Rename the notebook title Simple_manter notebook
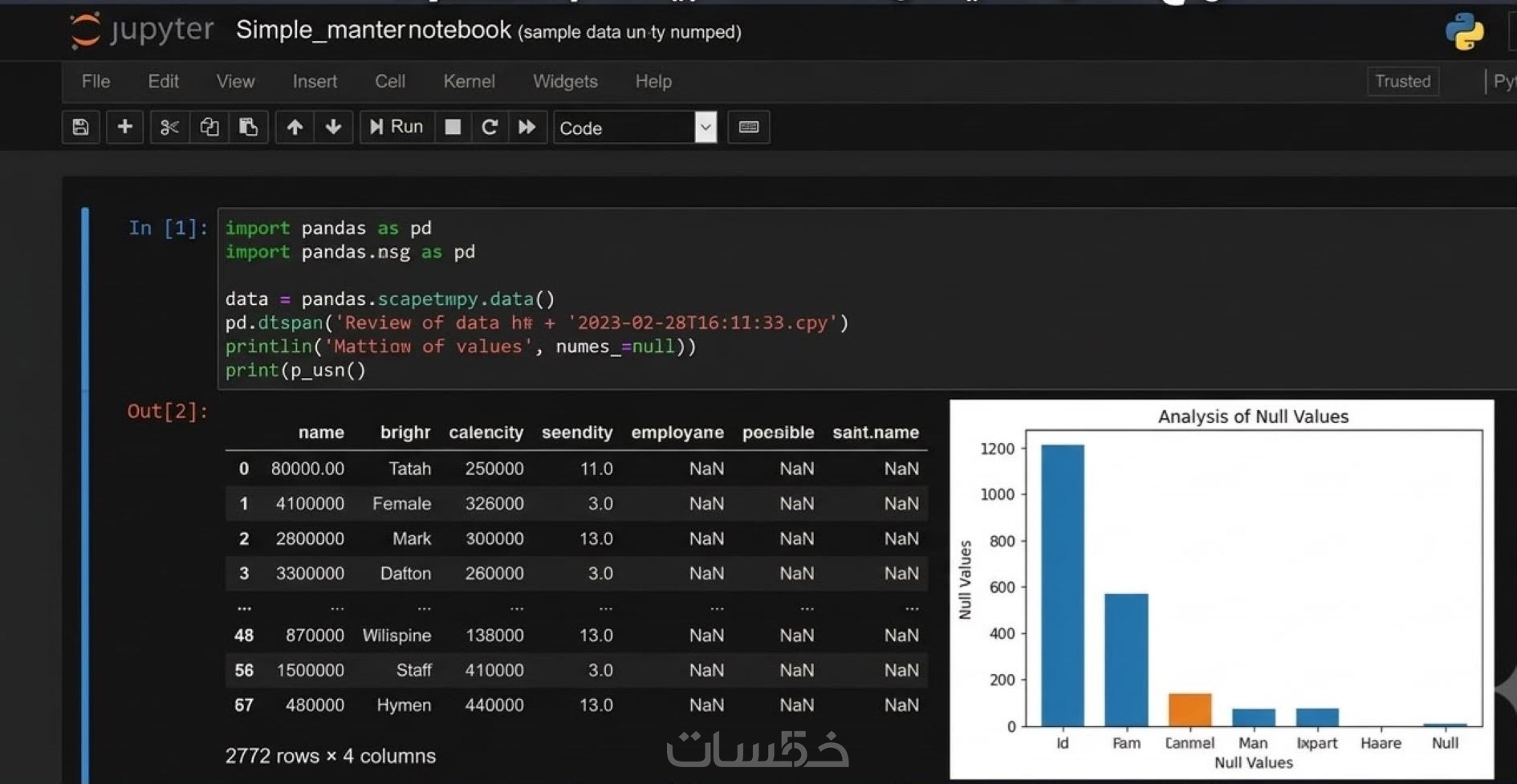This screenshot has height=784, width=1517. (x=373, y=30)
